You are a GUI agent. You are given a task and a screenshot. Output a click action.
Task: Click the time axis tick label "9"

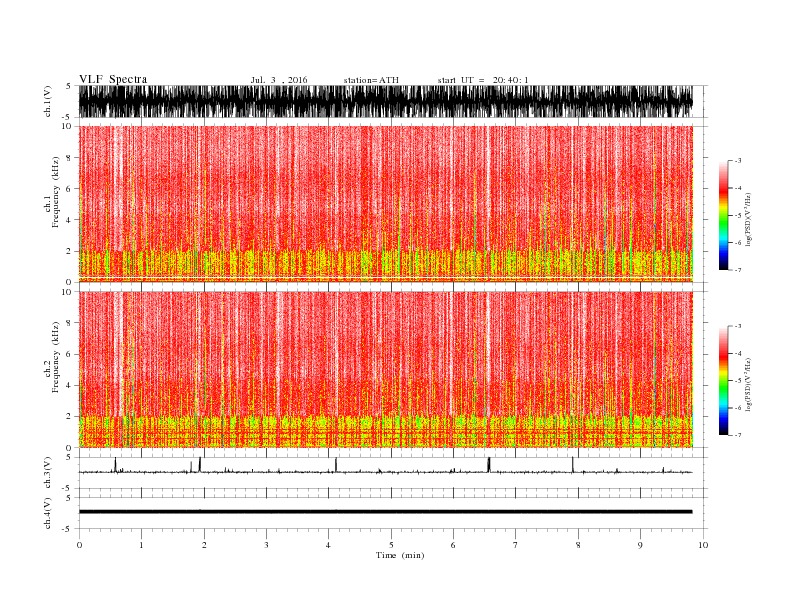[x=640, y=545]
